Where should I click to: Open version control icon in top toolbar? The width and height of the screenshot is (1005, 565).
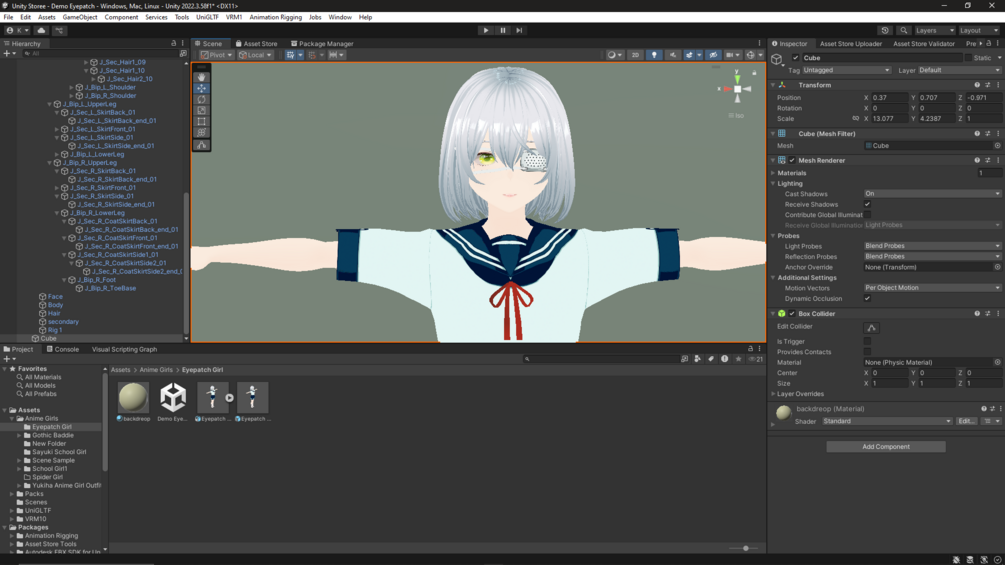click(x=59, y=30)
